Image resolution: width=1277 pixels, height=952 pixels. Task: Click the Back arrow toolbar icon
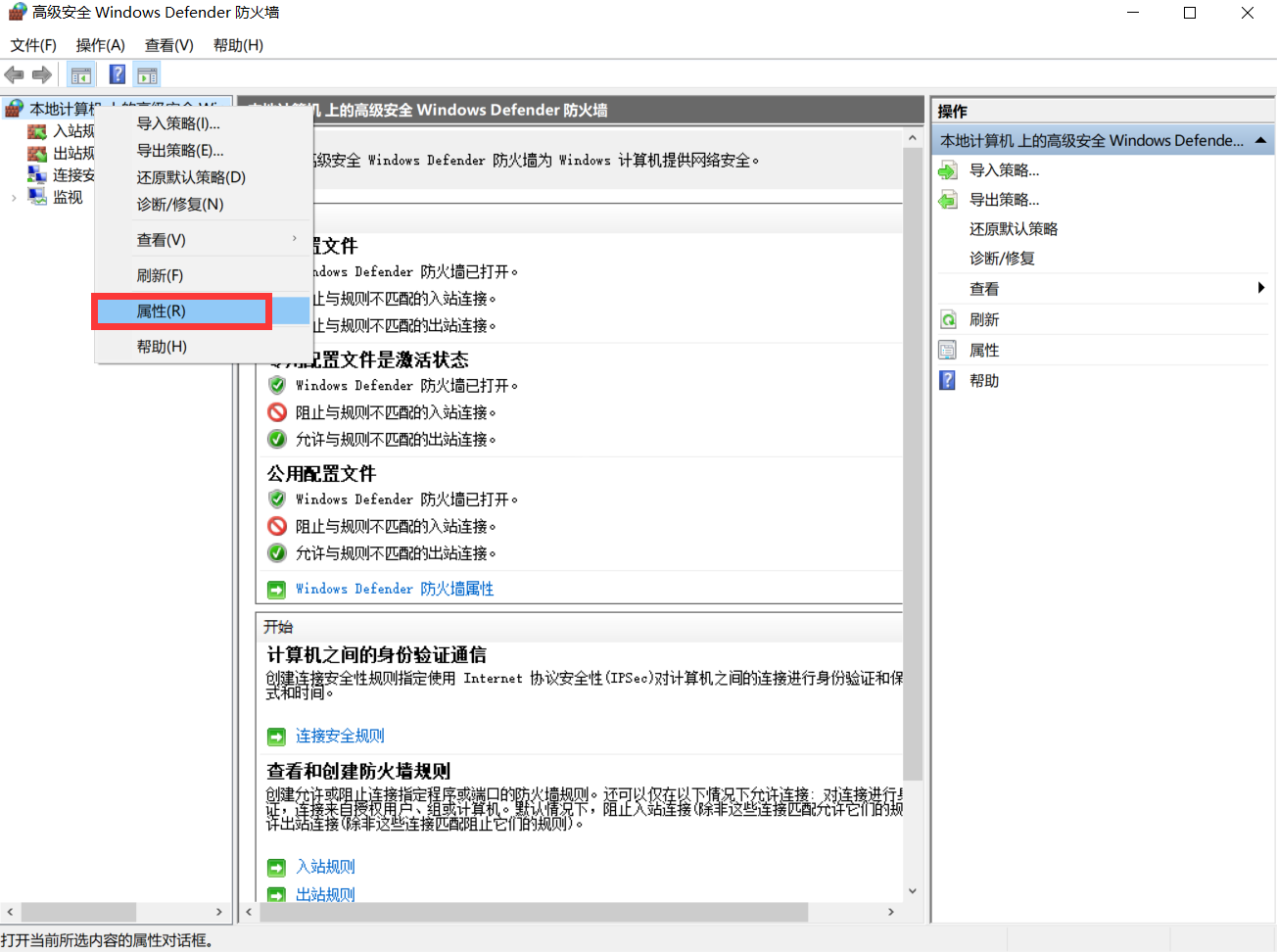point(14,74)
